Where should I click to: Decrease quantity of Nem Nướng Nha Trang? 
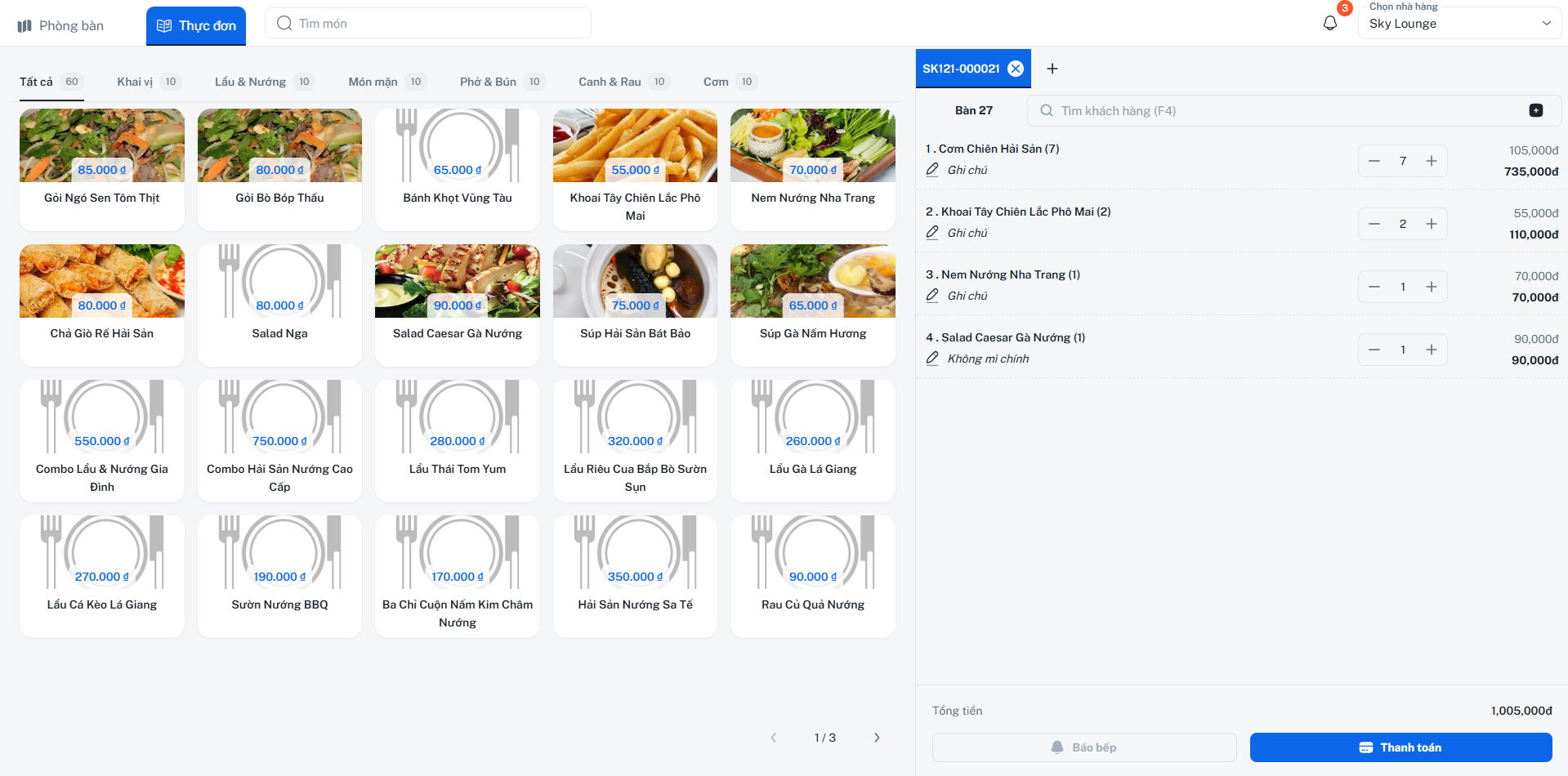pos(1374,287)
